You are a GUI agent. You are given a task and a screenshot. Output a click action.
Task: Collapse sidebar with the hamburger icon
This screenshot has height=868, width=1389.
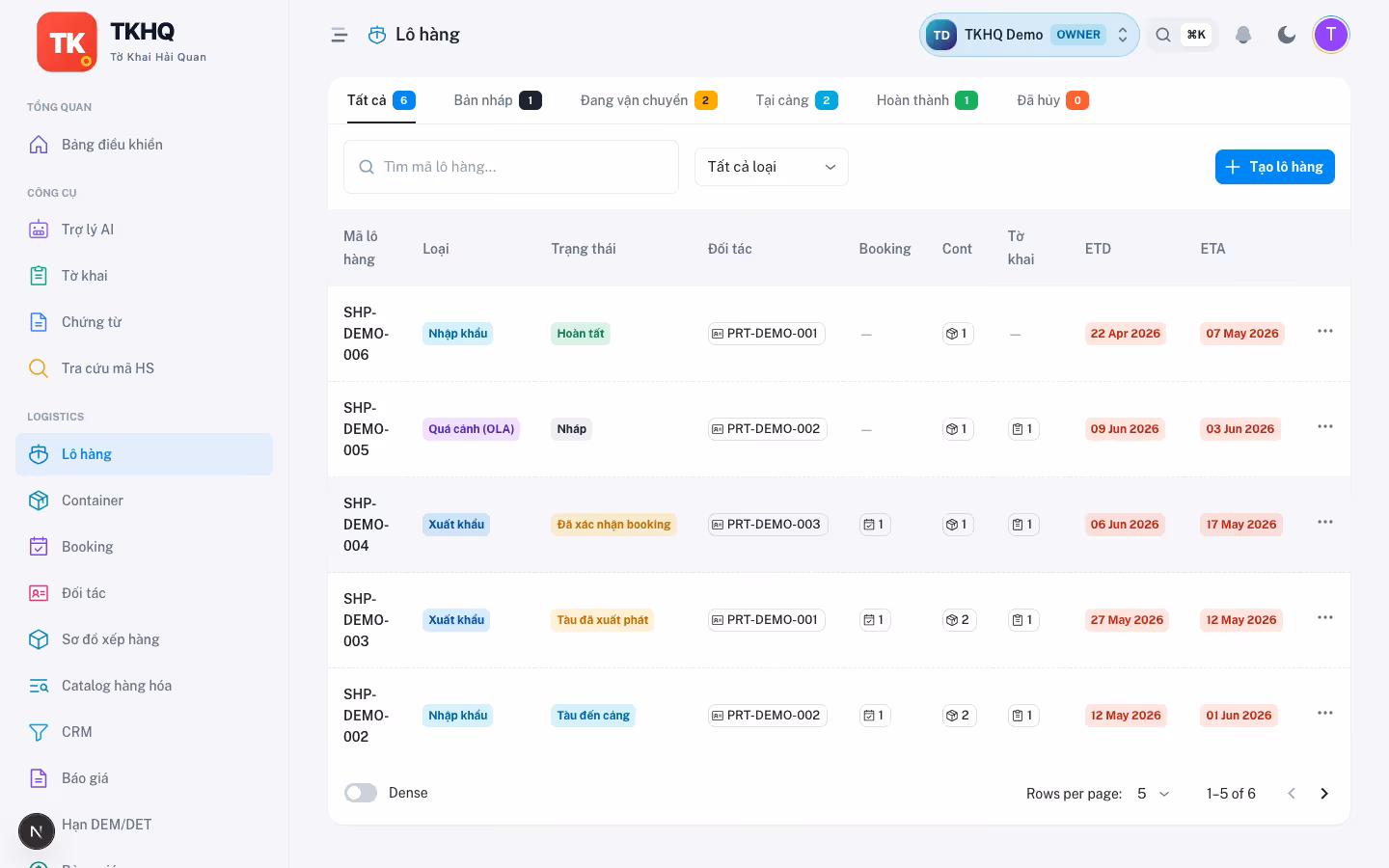340,35
